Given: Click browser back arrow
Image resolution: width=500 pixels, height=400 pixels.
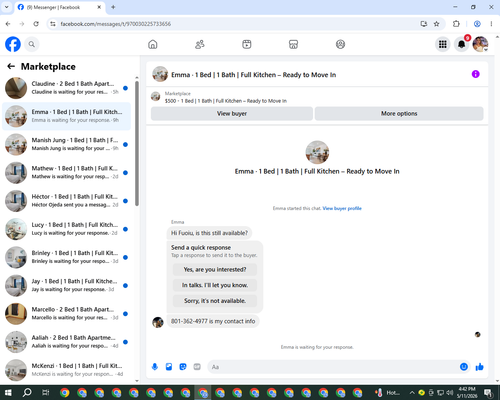Looking at the screenshot, I should click(8, 24).
